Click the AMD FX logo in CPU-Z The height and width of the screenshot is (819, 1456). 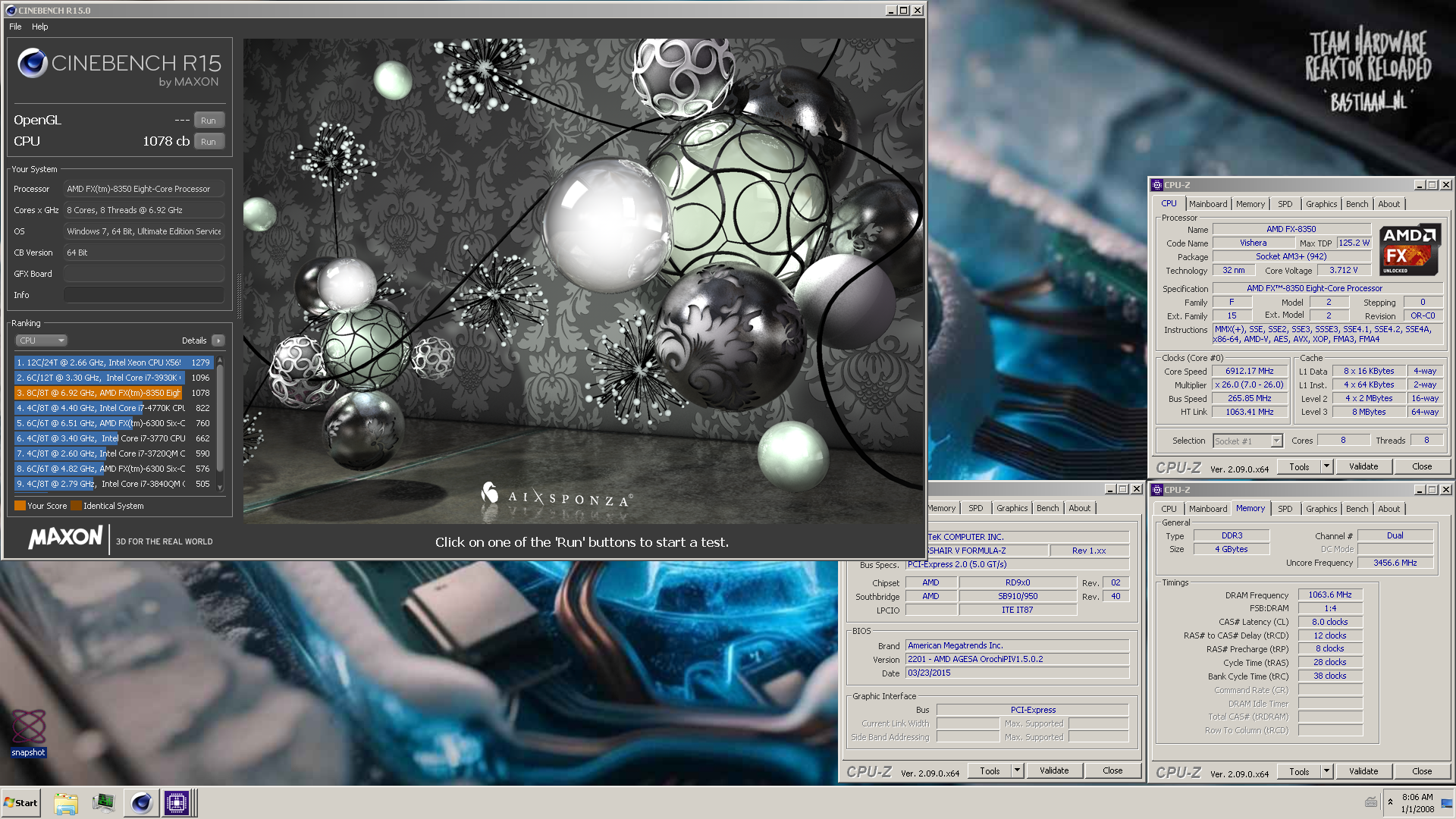click(1409, 249)
